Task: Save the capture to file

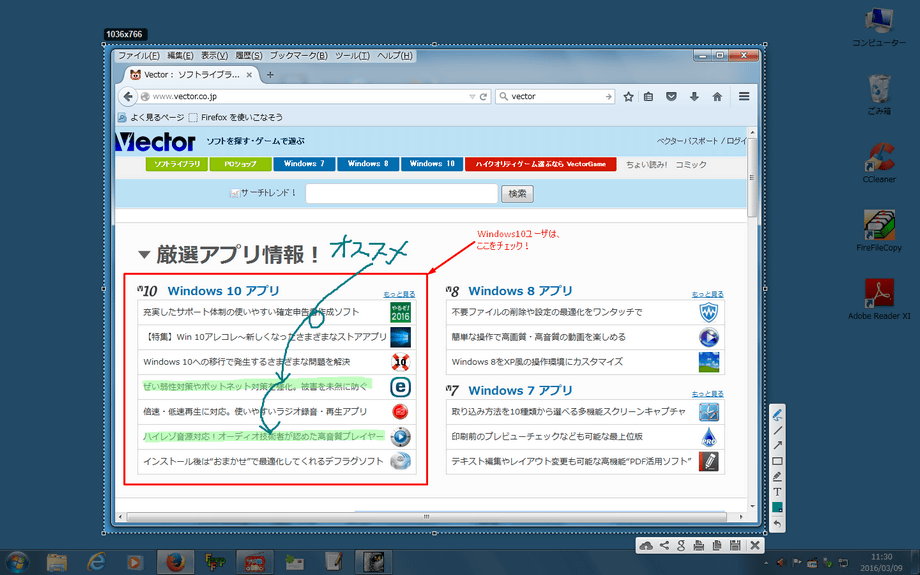Action: (x=735, y=546)
